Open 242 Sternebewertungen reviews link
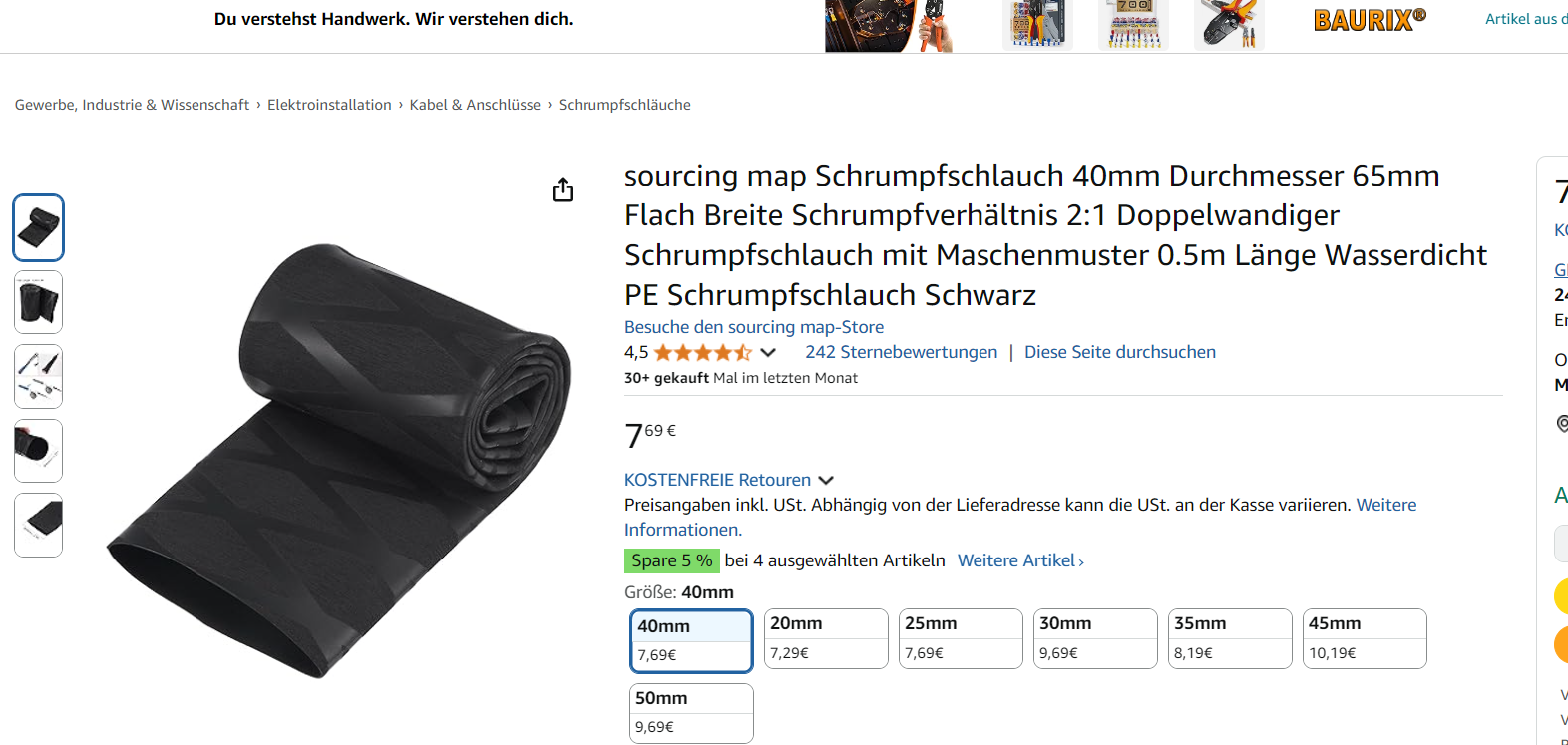The height and width of the screenshot is (745, 1568). (901, 352)
